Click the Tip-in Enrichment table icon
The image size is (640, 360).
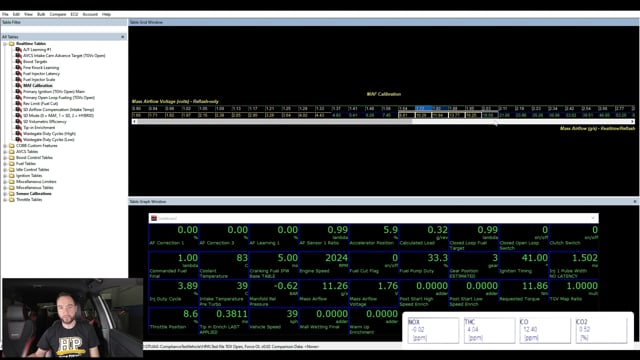(x=18, y=127)
